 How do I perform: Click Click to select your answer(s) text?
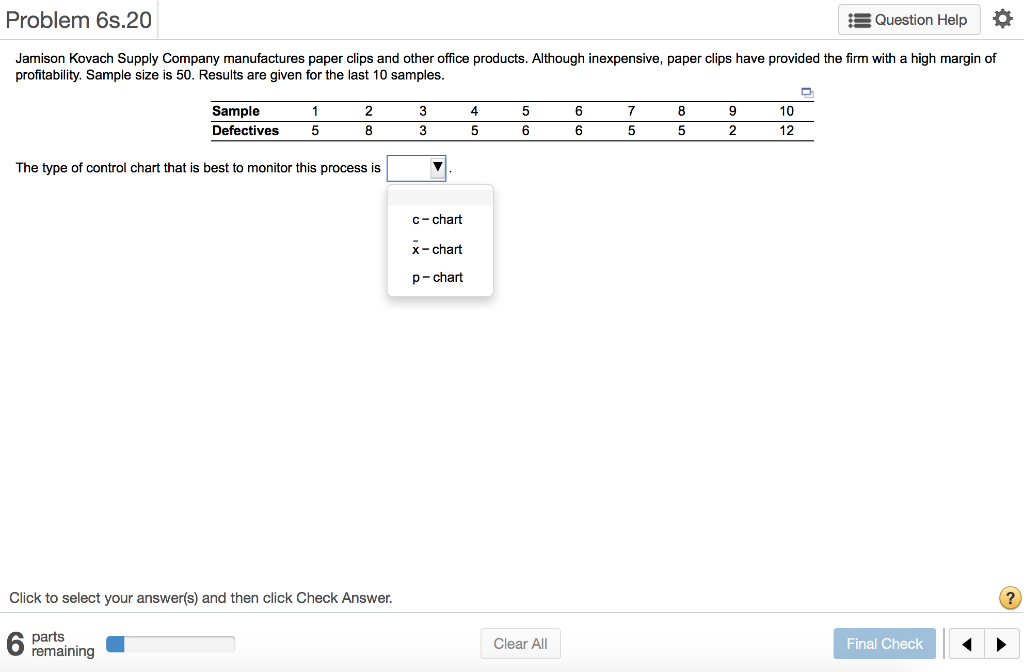(202, 598)
